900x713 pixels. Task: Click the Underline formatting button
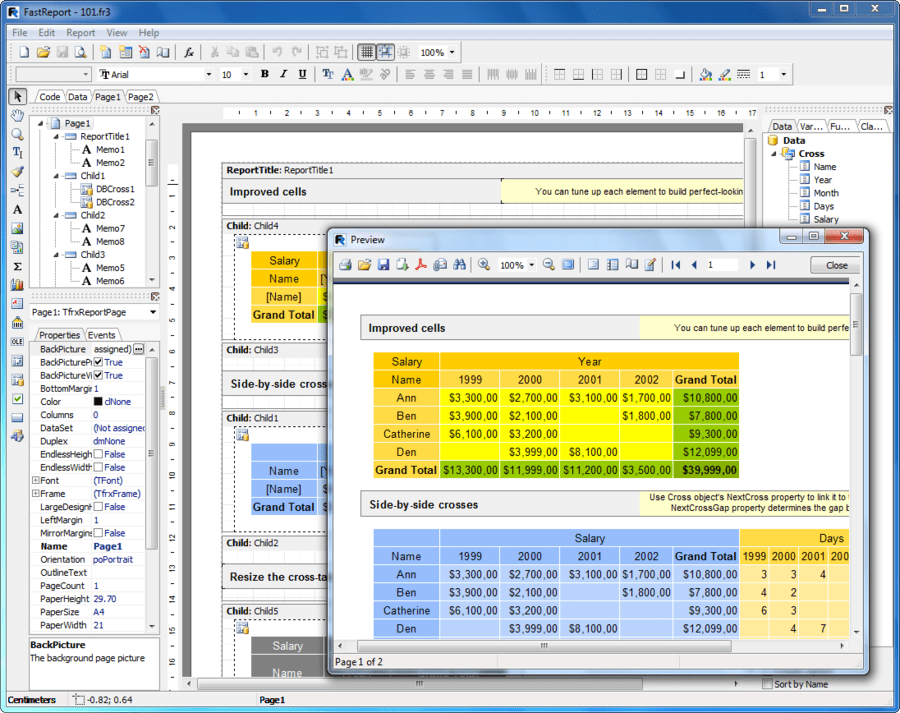pyautogui.click(x=302, y=74)
